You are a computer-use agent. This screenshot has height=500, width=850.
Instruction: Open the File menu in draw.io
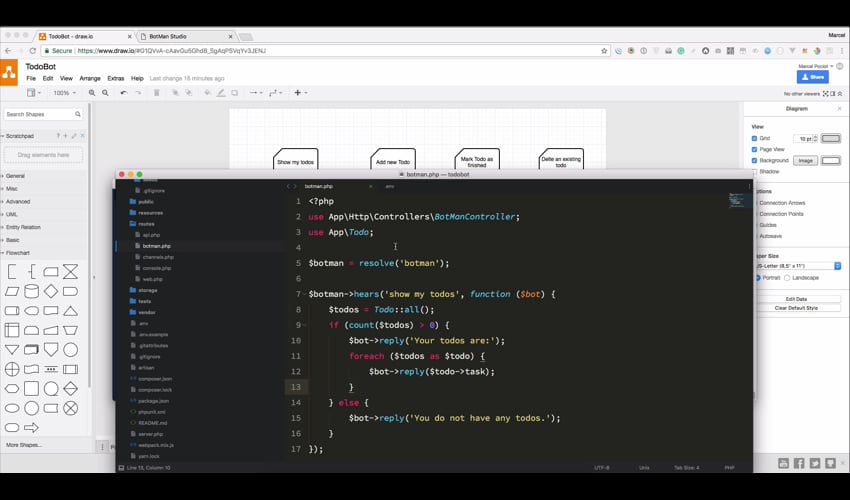[x=31, y=79]
